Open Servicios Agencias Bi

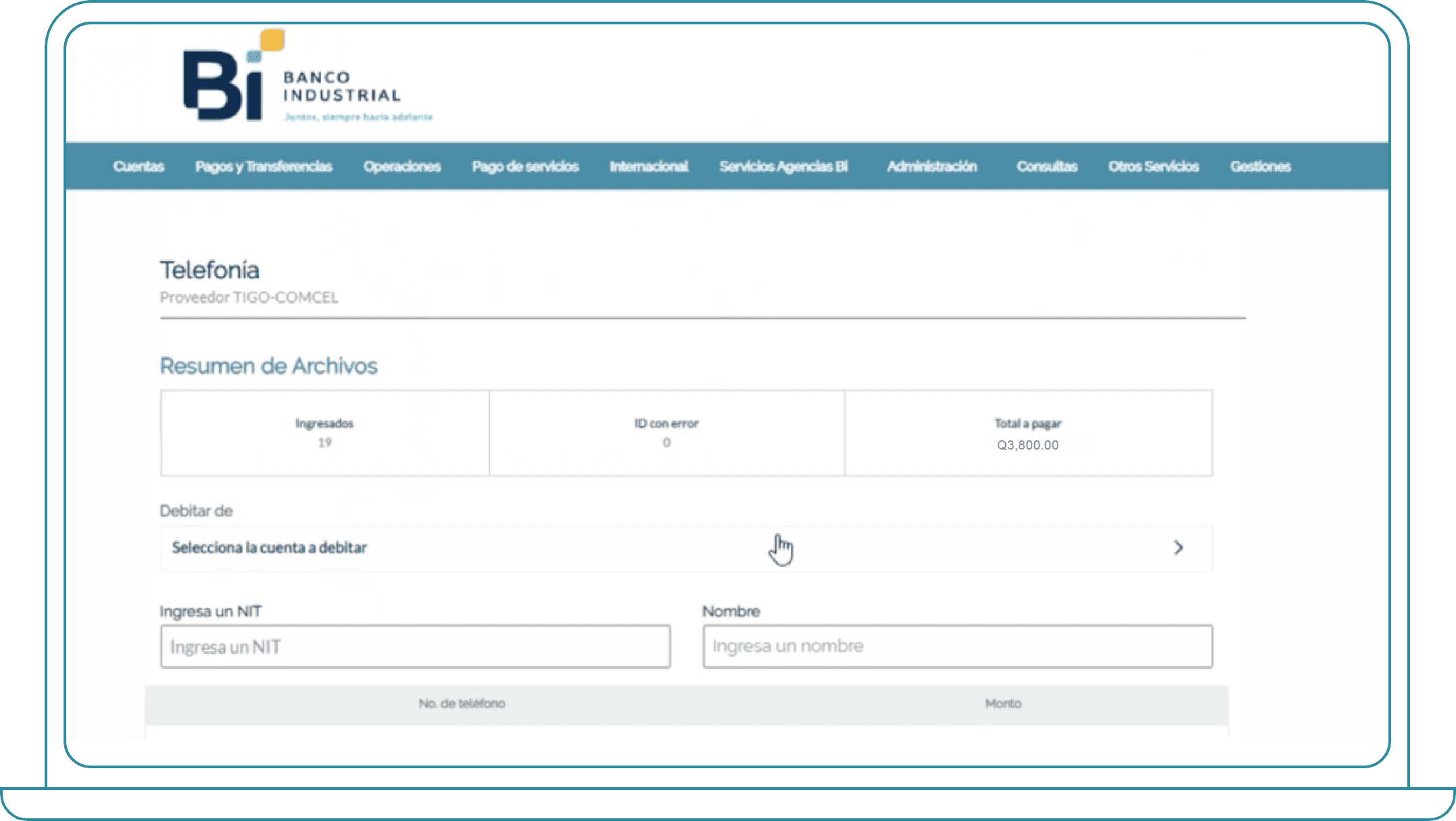tap(784, 166)
